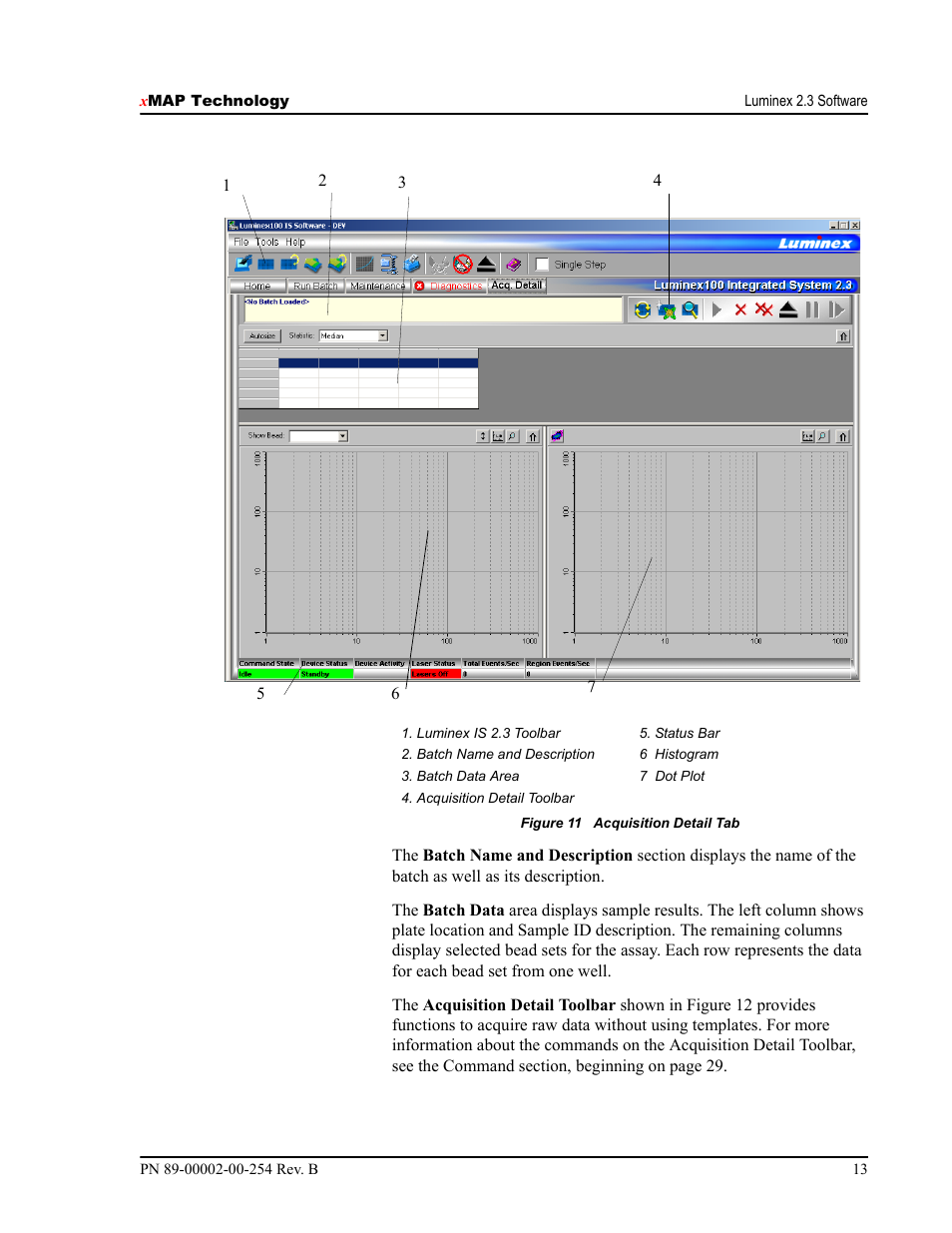Image resolution: width=952 pixels, height=1233 pixels.
Task: Switch to the Run Batch tab
Action: (x=315, y=287)
